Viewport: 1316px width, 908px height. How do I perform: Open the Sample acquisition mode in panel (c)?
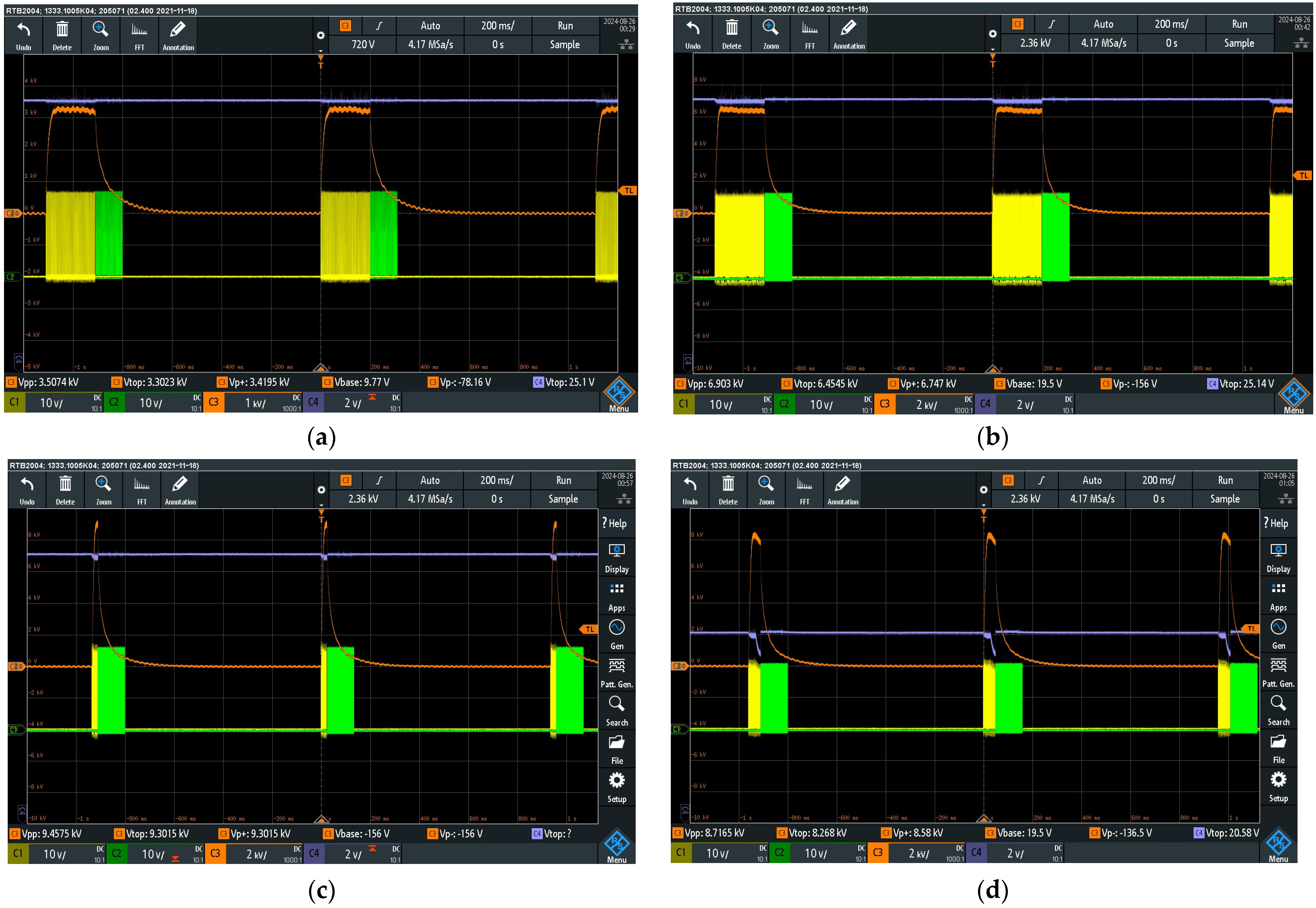(x=562, y=499)
